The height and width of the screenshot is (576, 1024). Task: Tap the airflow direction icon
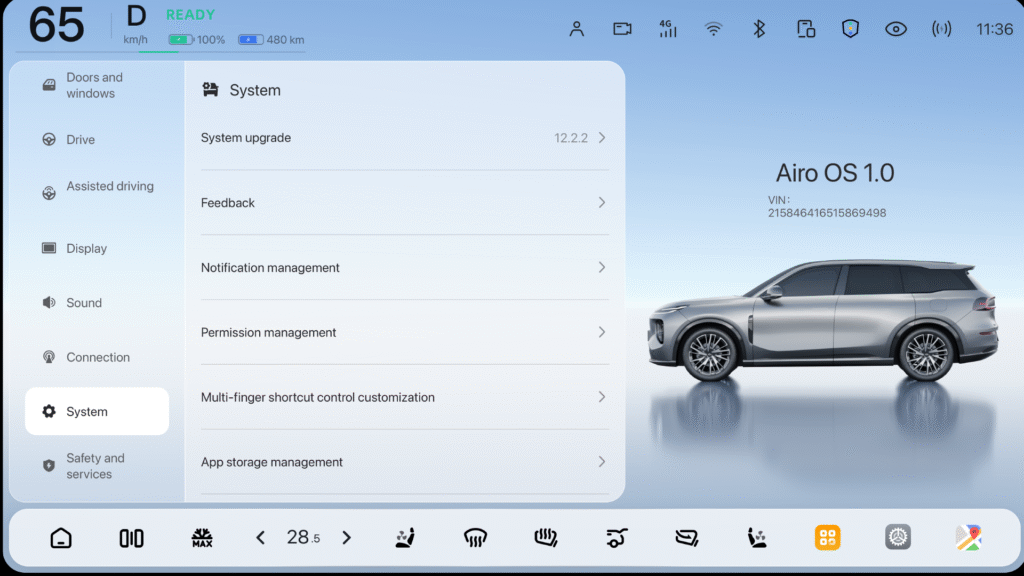(686, 537)
